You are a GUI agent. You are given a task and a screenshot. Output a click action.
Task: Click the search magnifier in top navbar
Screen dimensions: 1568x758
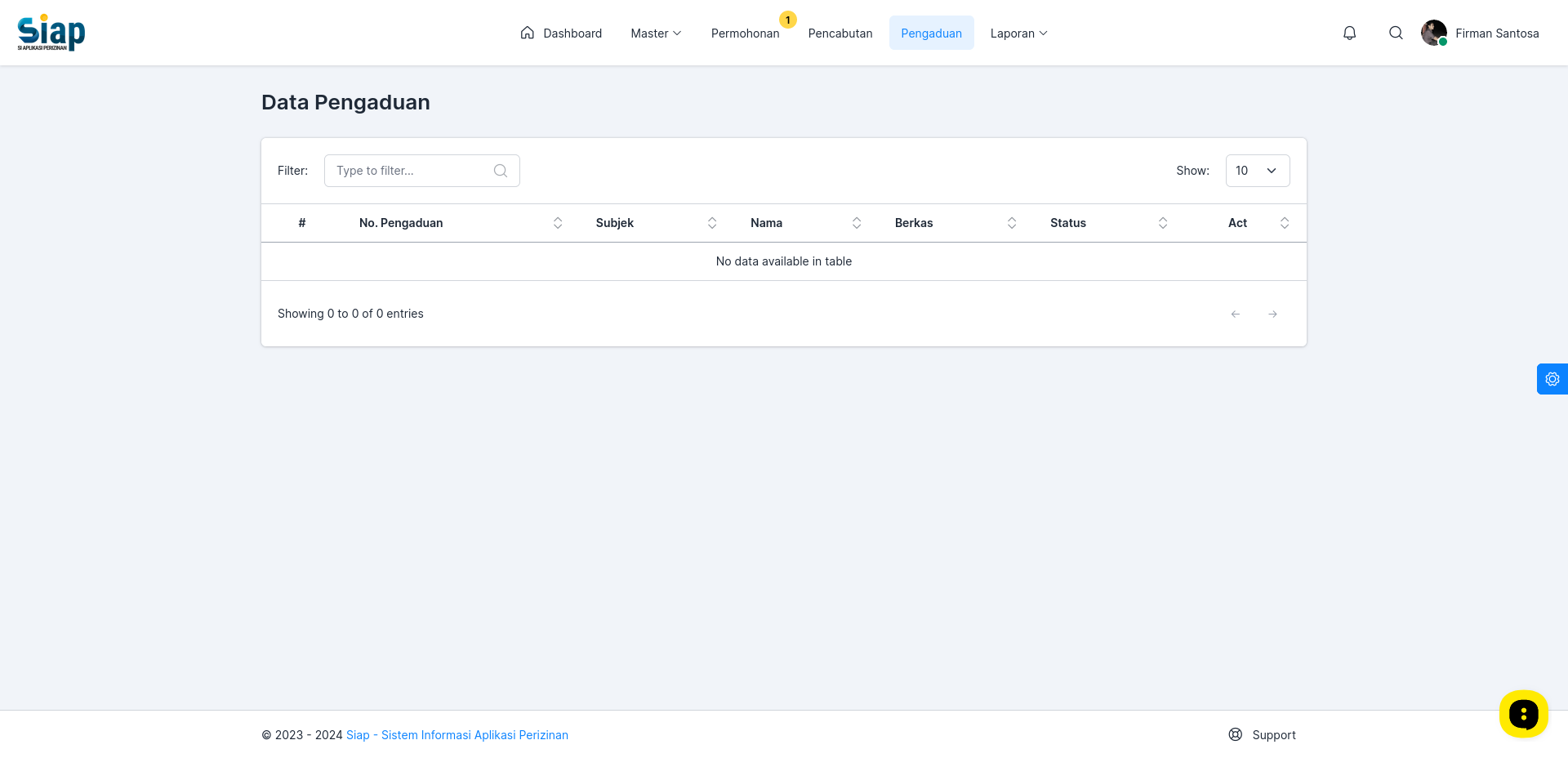point(1396,33)
